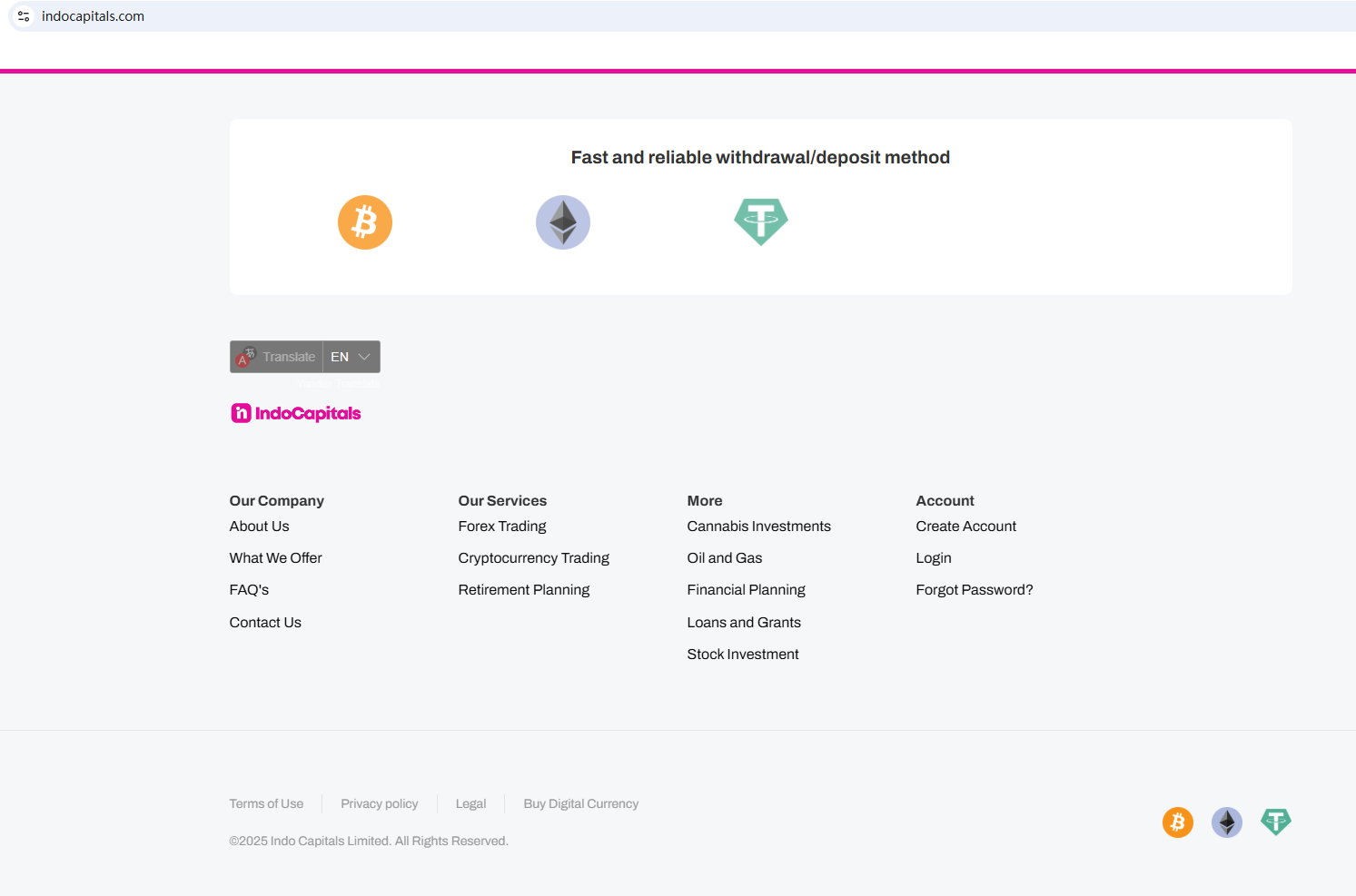Go to Forex Trading service
Screen dimensions: 1356x896
502,527
